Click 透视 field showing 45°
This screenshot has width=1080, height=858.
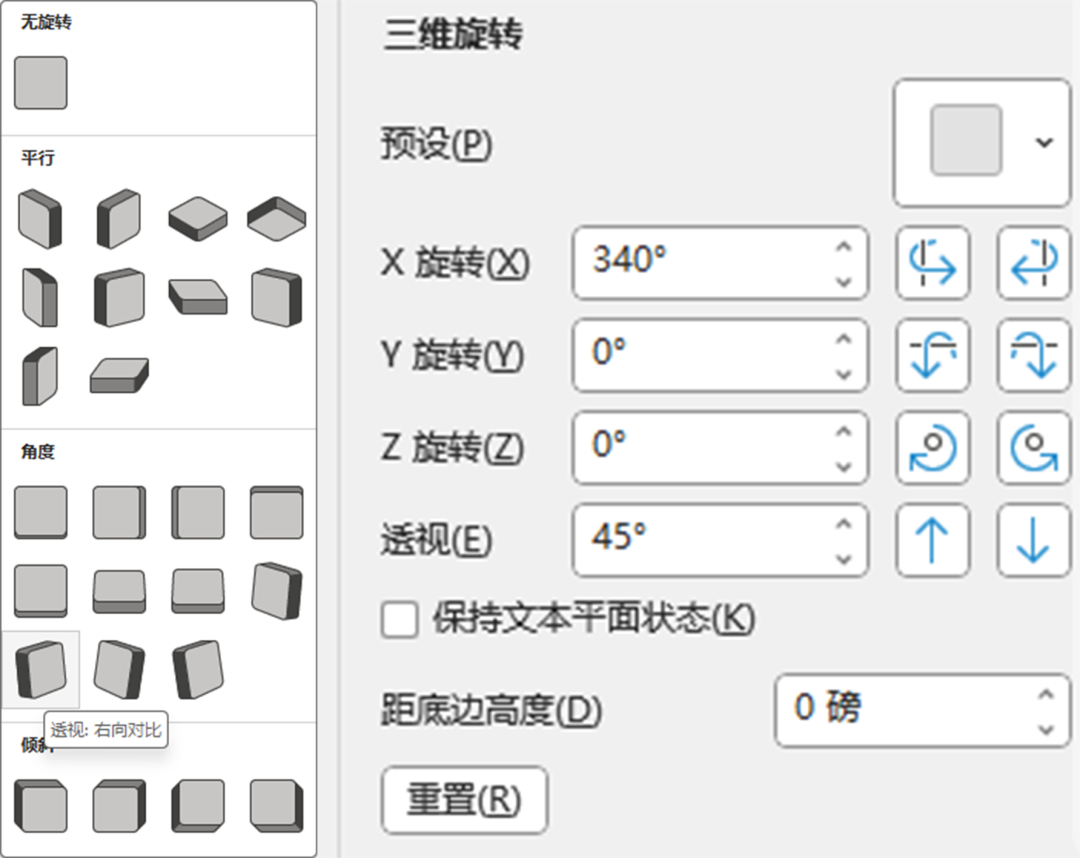[x=720, y=540]
